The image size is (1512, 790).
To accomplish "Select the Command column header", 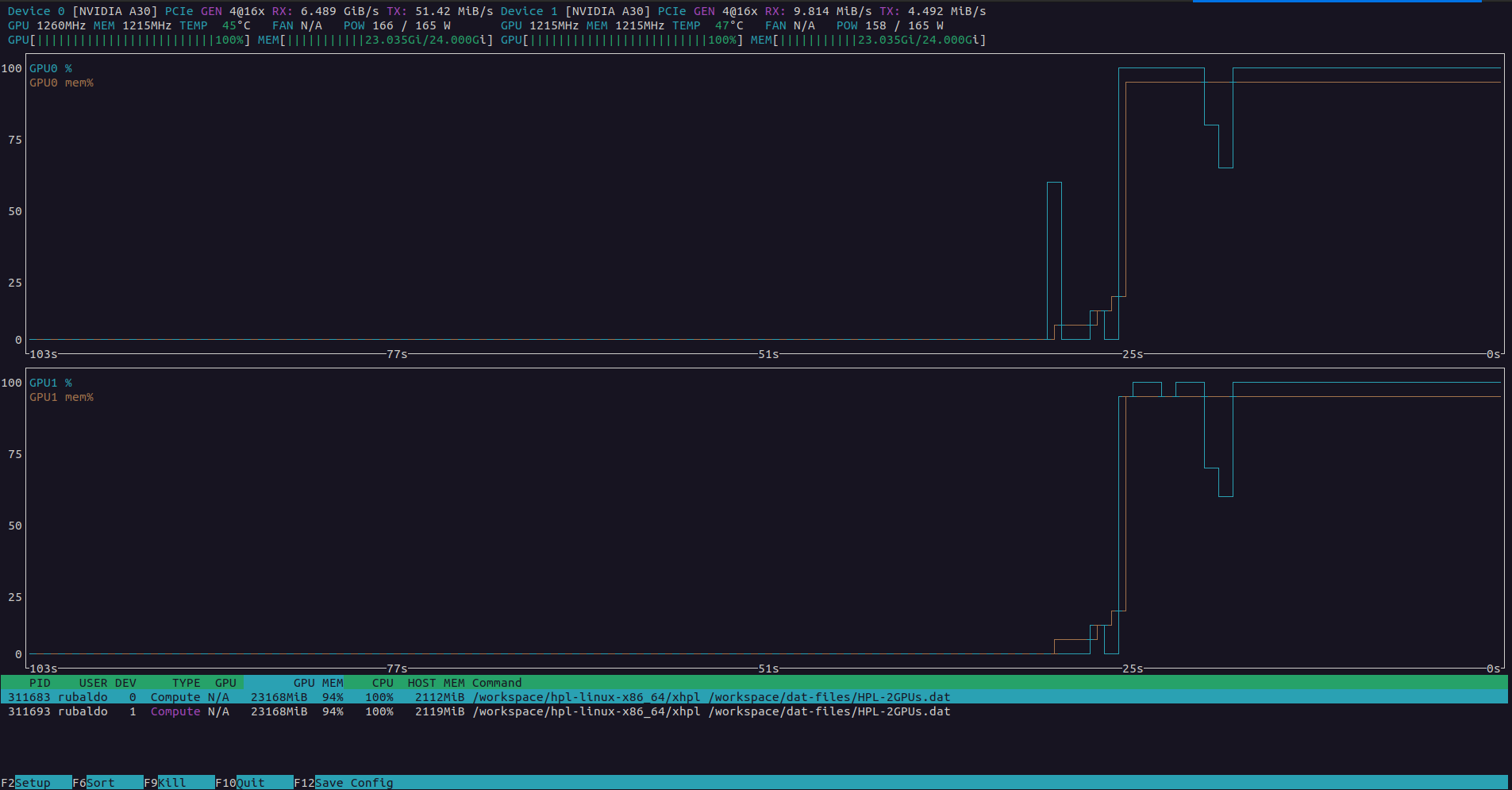I will (497, 683).
